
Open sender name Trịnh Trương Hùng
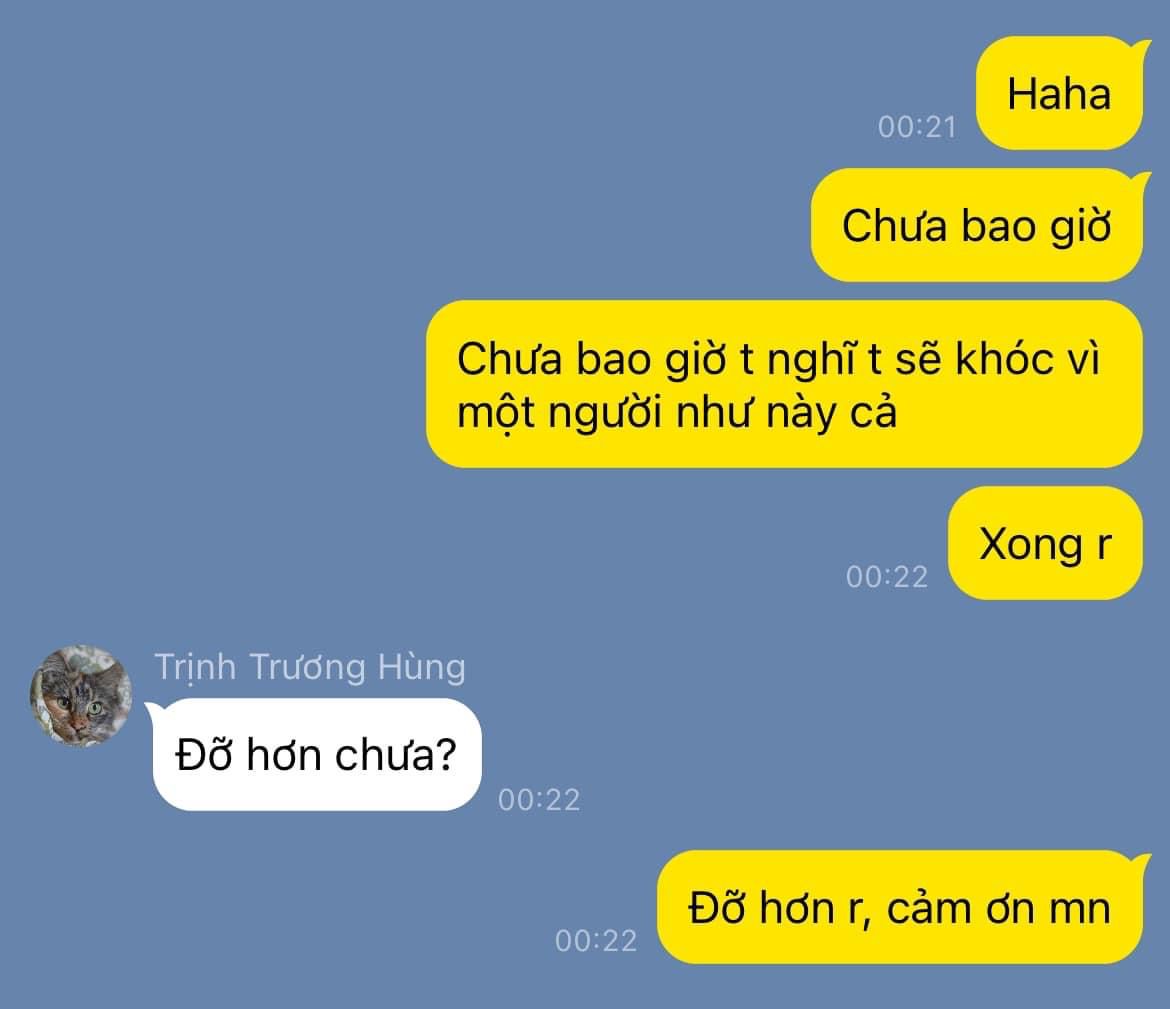click(x=310, y=667)
